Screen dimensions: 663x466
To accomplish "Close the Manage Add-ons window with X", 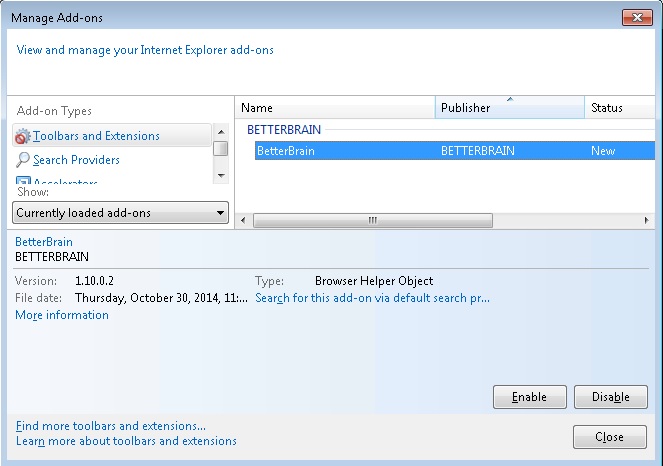I will 637,17.
